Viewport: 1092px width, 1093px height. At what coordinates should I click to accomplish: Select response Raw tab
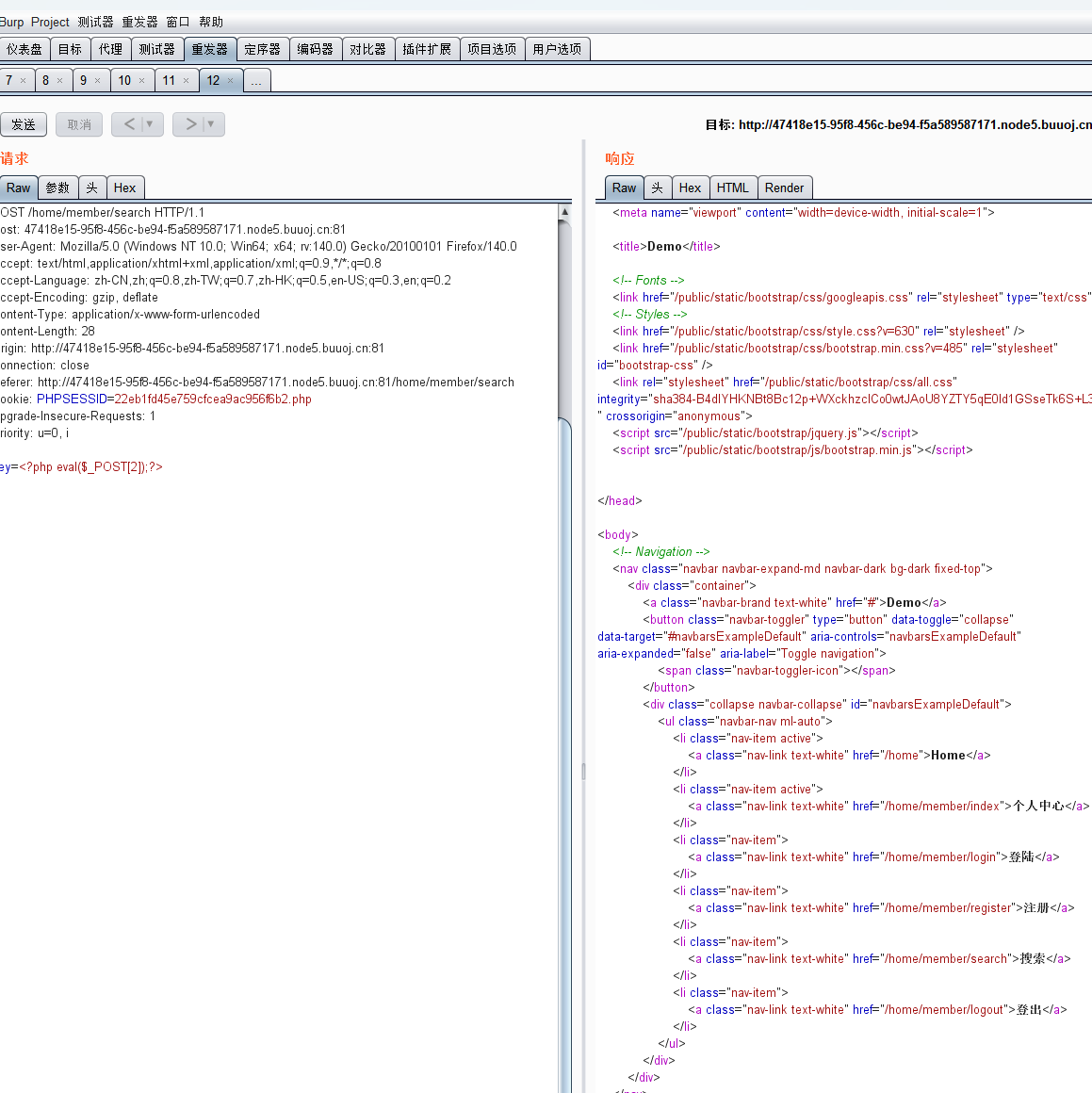[x=624, y=188]
